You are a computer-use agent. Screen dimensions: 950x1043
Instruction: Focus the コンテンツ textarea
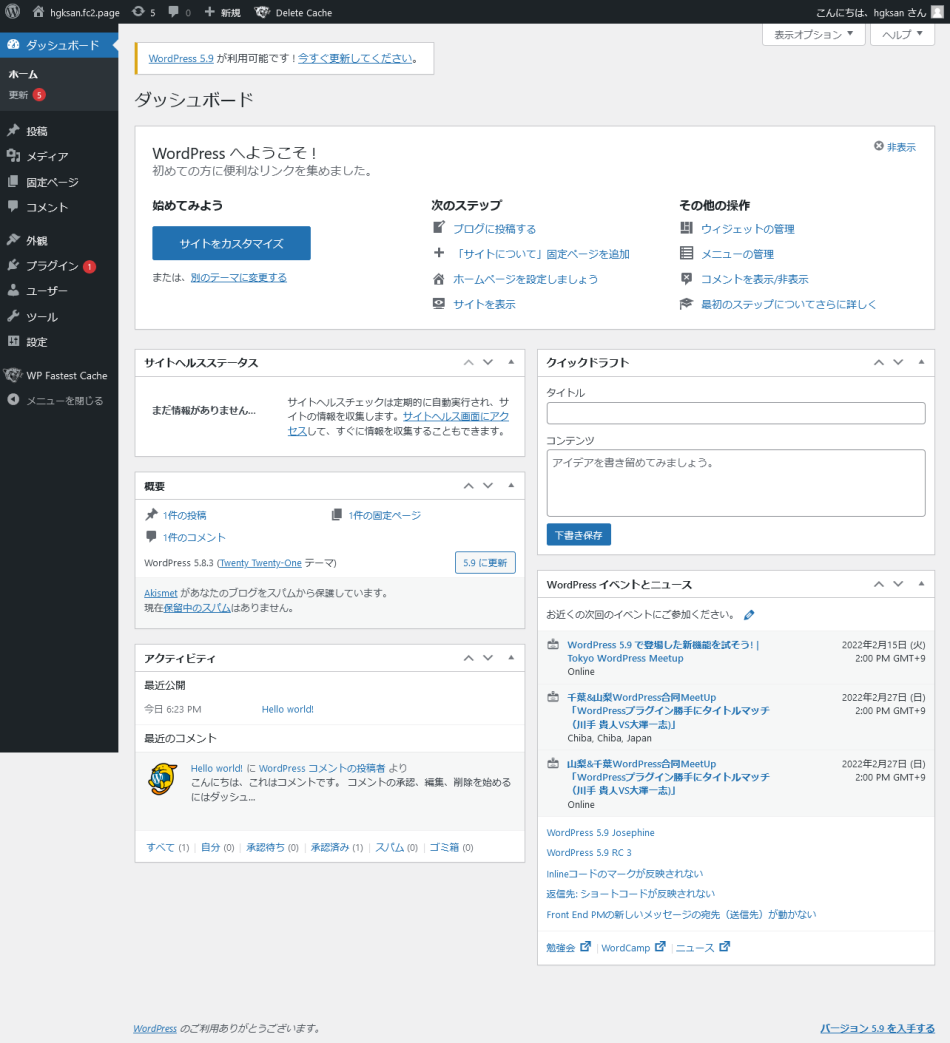(736, 483)
